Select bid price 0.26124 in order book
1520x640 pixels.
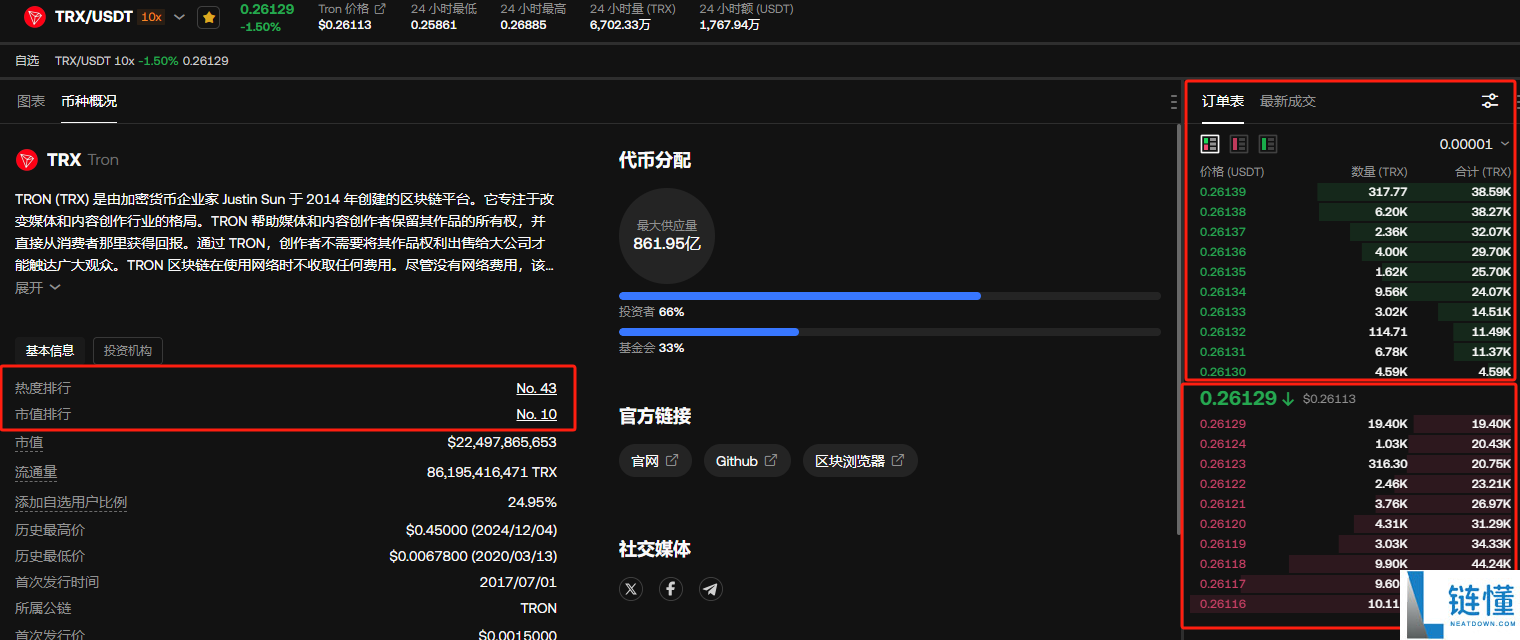(x=1223, y=443)
